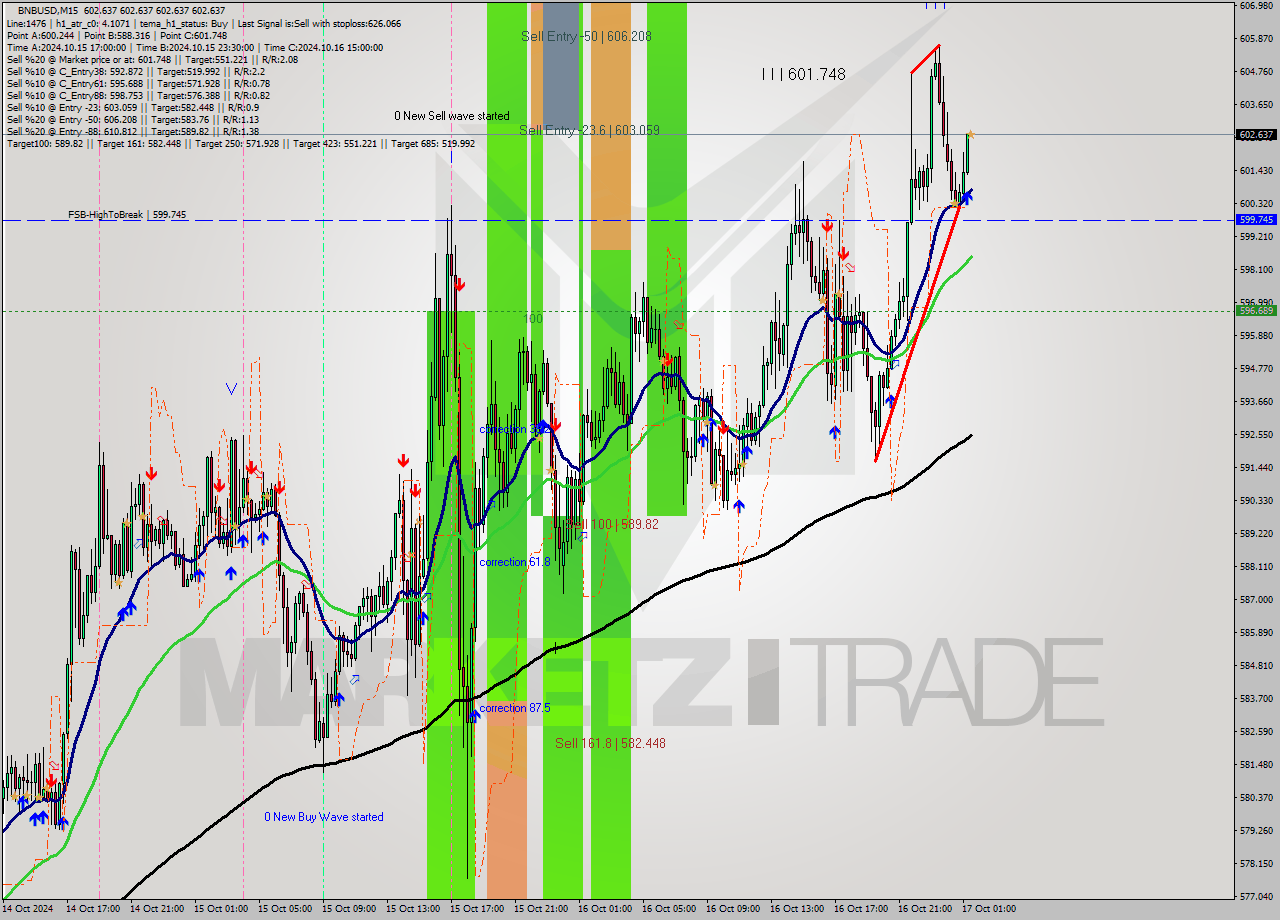Image resolution: width=1280 pixels, height=920 pixels.
Task: Click the 603.650 price axis value
Action: [1256, 105]
